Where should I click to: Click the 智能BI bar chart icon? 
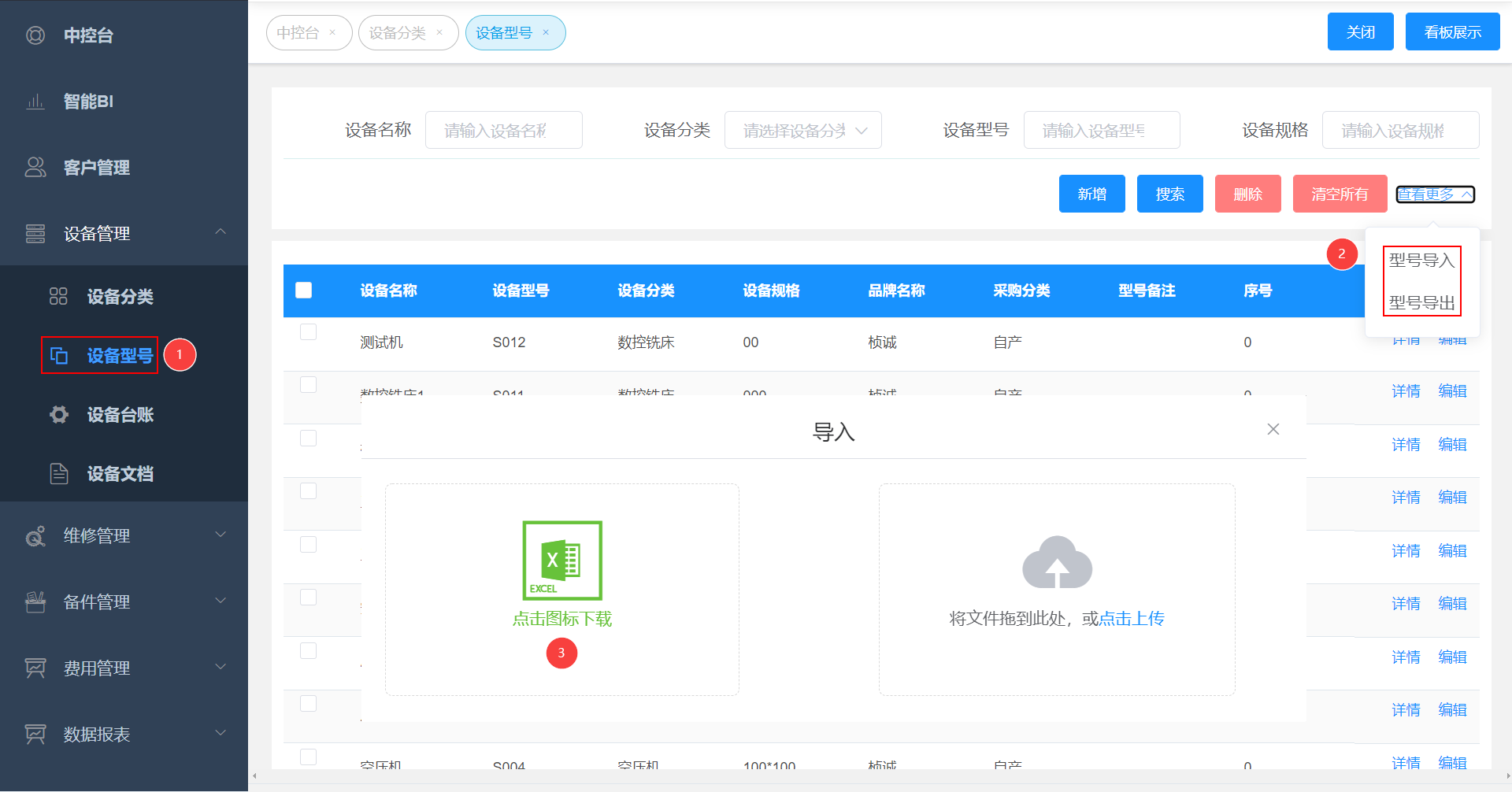35,102
